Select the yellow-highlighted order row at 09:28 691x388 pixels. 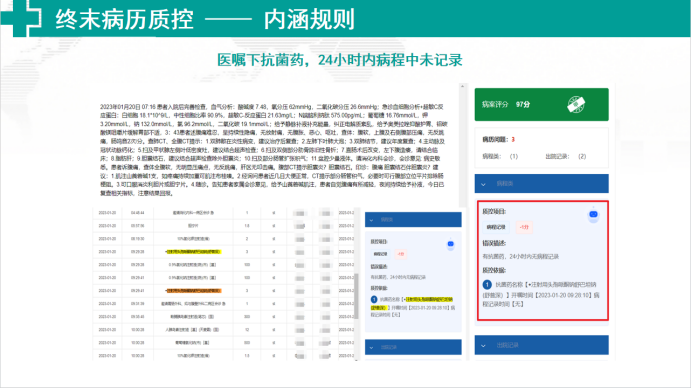(x=223, y=252)
